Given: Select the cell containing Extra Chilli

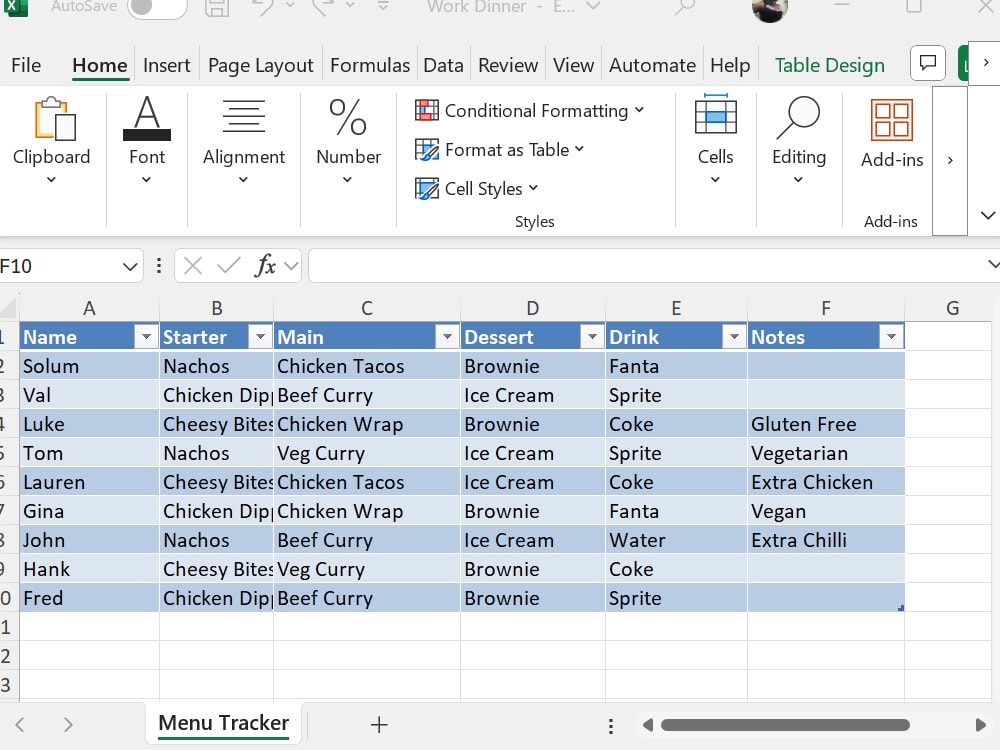Looking at the screenshot, I should coord(826,540).
